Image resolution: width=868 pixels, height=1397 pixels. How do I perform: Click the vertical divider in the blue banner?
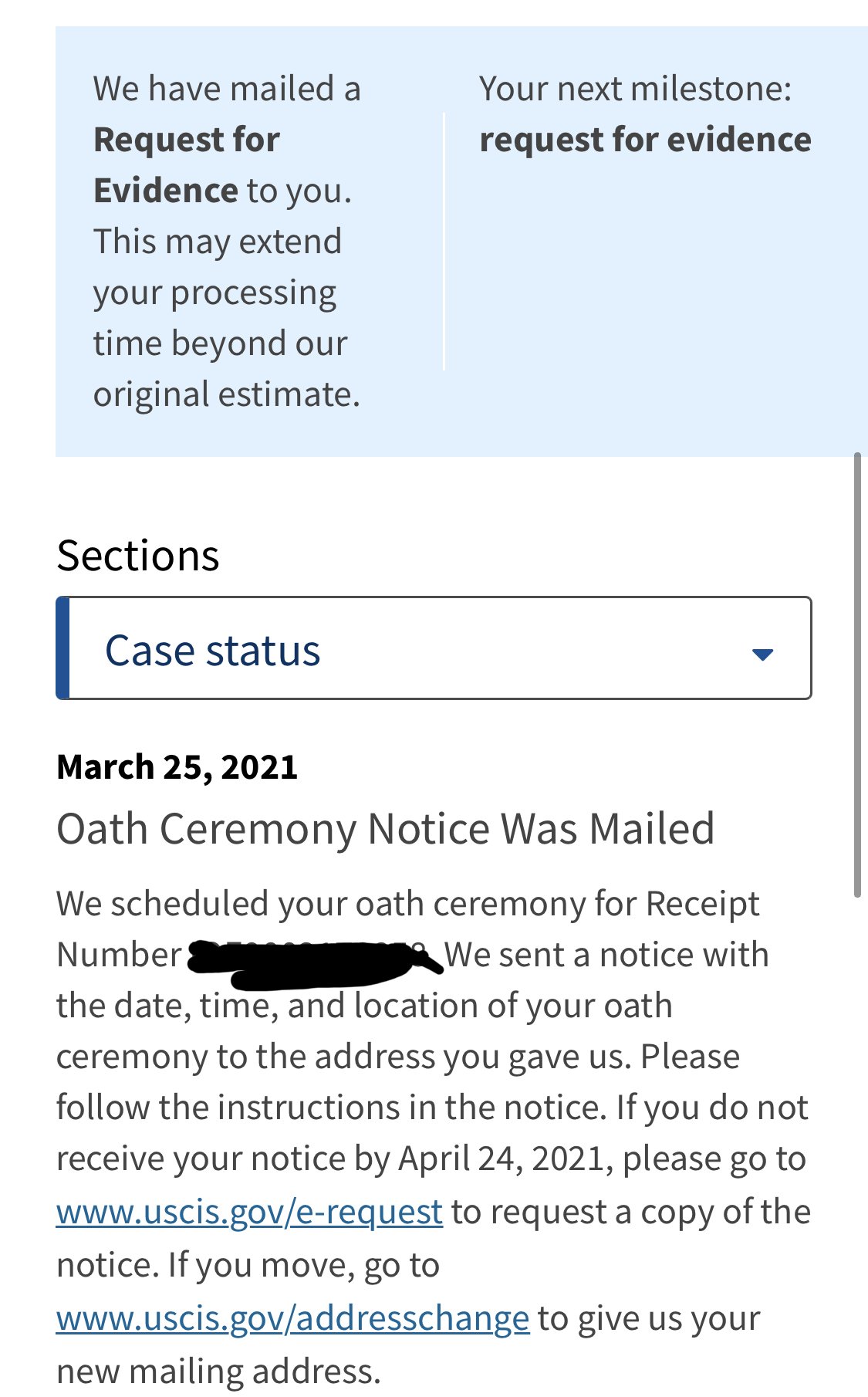point(444,242)
